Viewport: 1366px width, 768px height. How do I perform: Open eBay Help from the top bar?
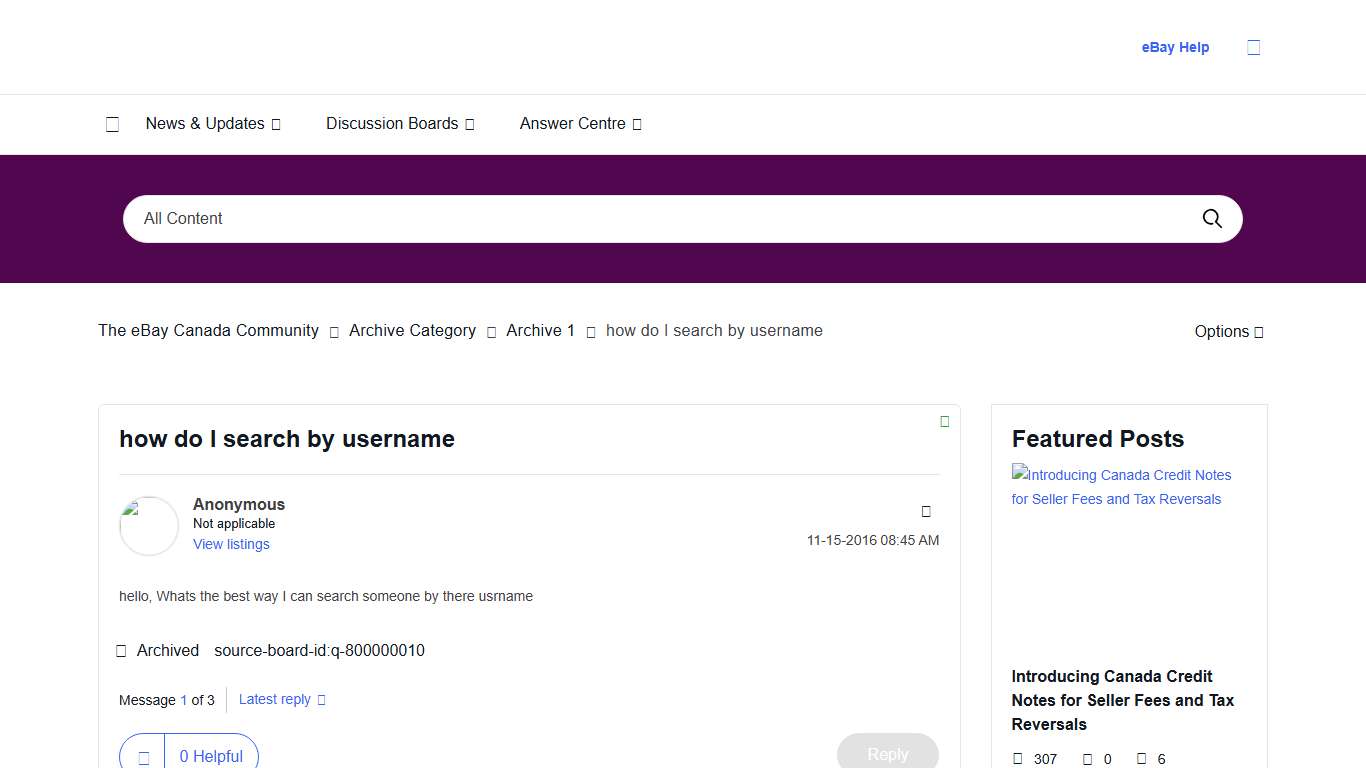(x=1175, y=46)
